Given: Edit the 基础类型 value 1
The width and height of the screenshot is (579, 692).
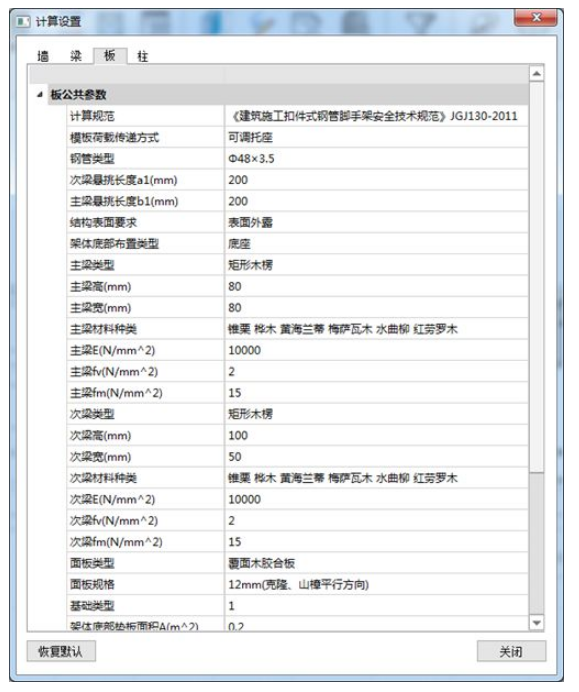Looking at the screenshot, I should (376, 606).
